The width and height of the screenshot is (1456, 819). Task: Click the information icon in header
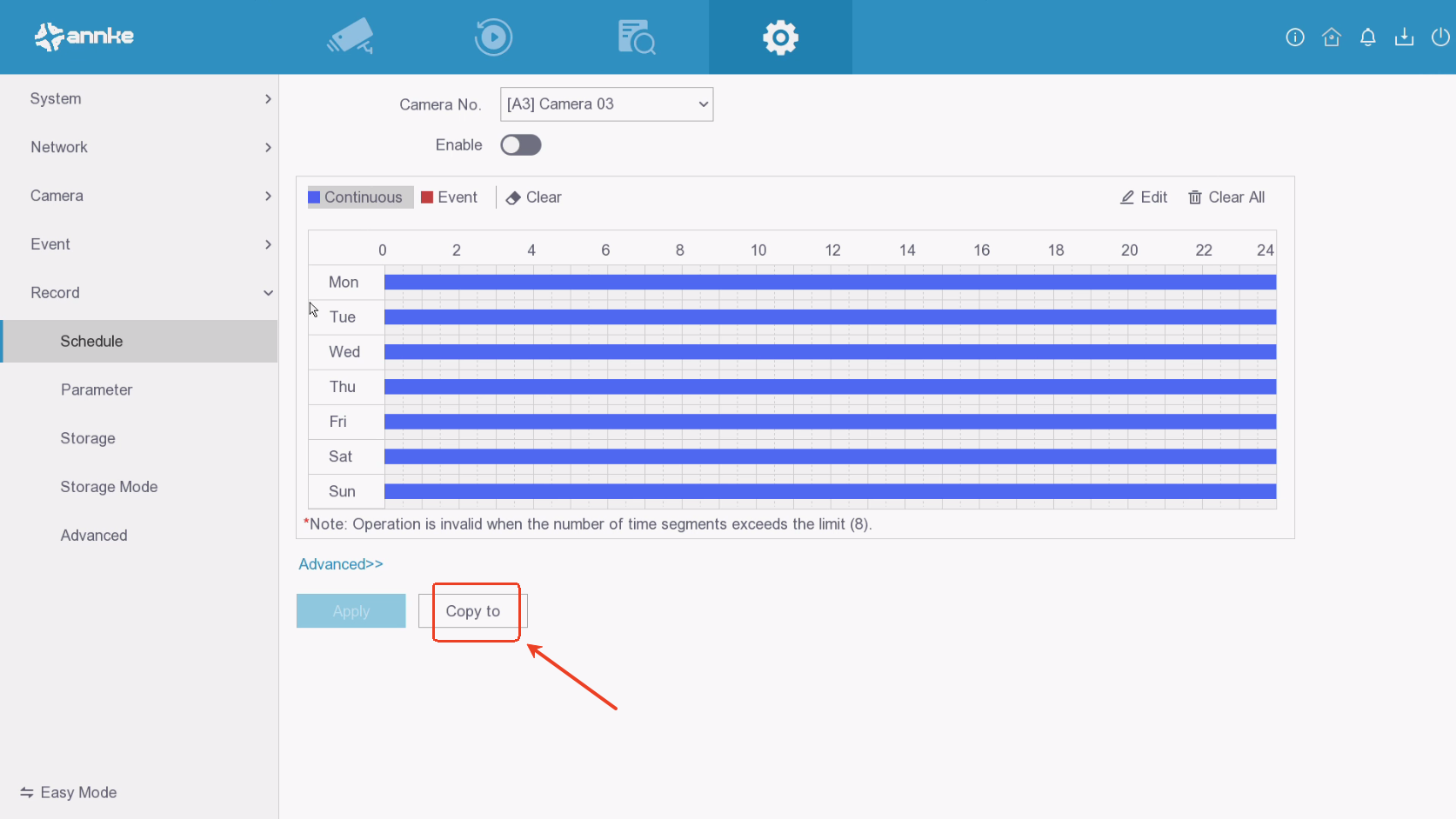coord(1295,37)
